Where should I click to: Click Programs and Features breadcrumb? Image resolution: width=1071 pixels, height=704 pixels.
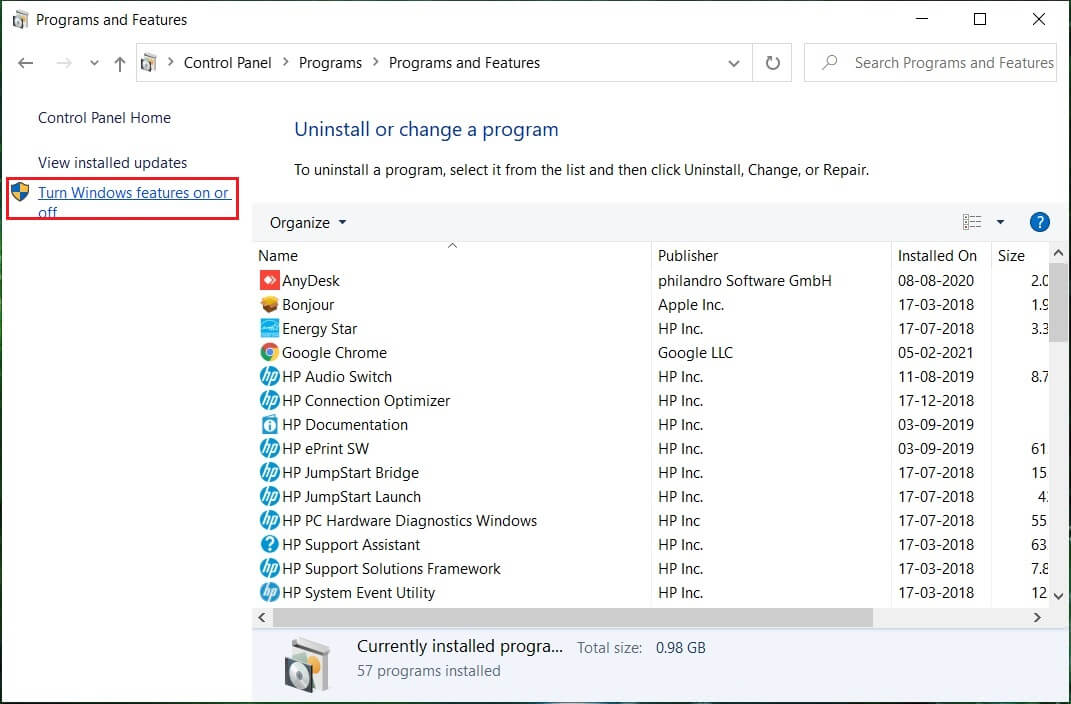[x=464, y=63]
